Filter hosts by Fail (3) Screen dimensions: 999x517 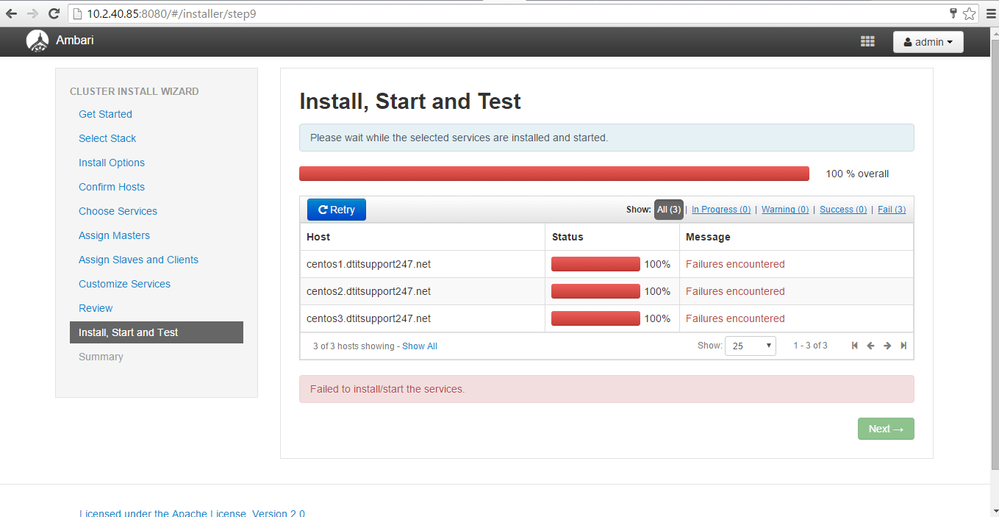click(x=892, y=209)
